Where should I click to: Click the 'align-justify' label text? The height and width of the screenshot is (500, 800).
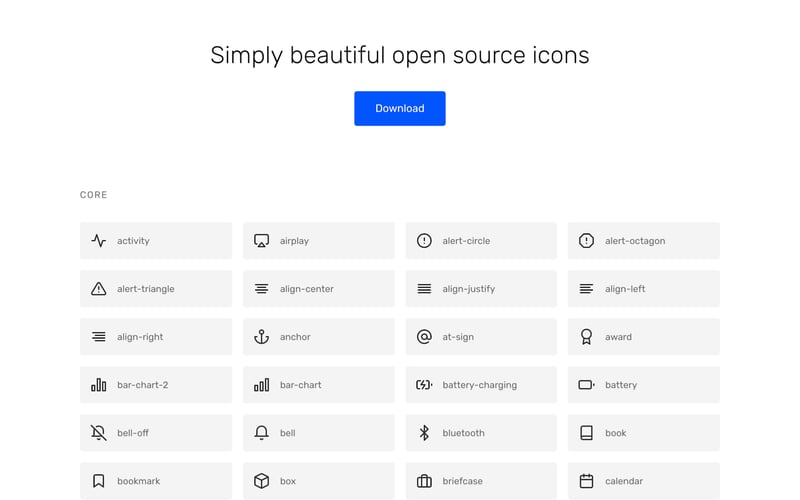tap(468, 289)
